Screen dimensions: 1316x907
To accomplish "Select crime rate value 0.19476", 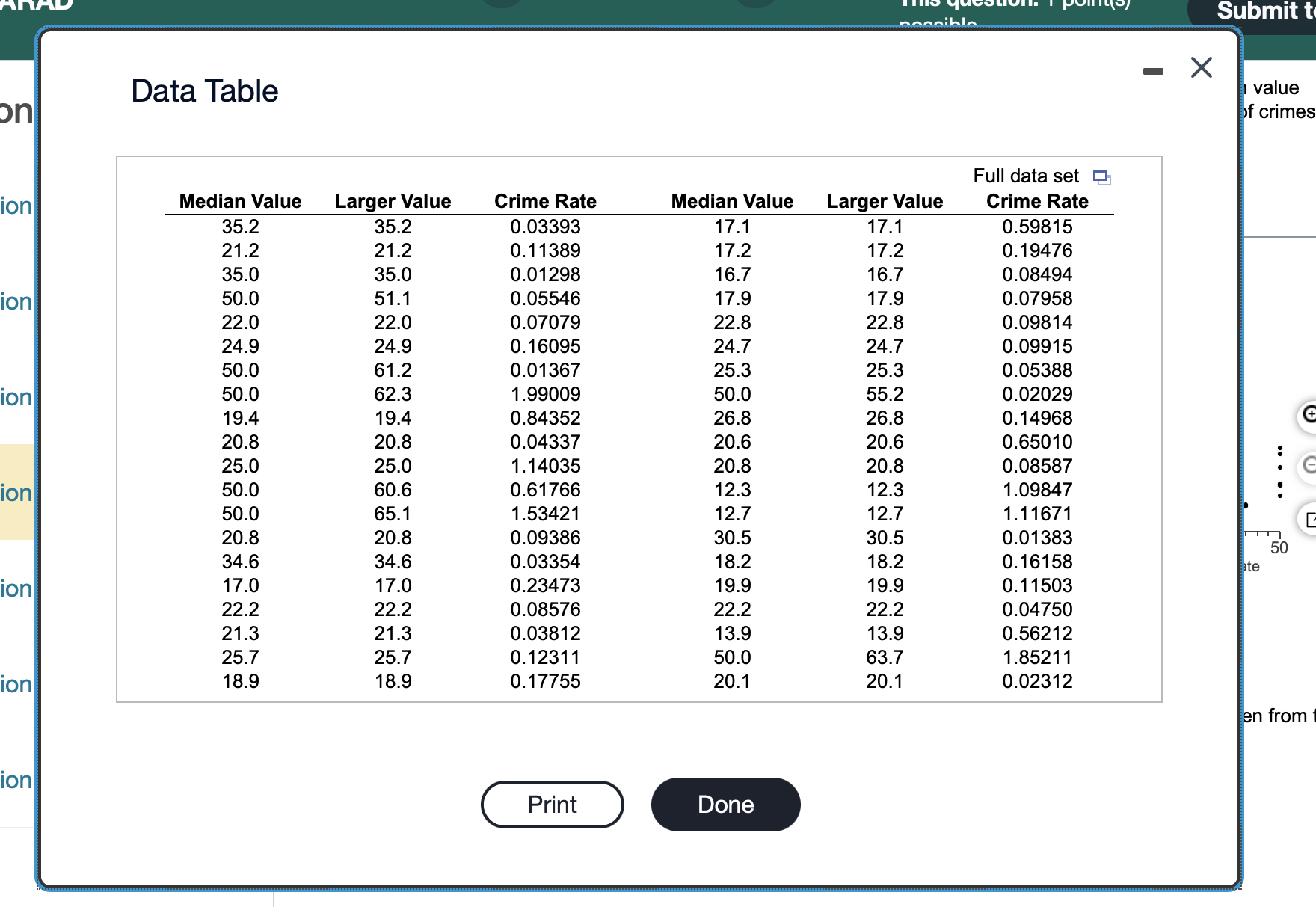I will [1038, 250].
